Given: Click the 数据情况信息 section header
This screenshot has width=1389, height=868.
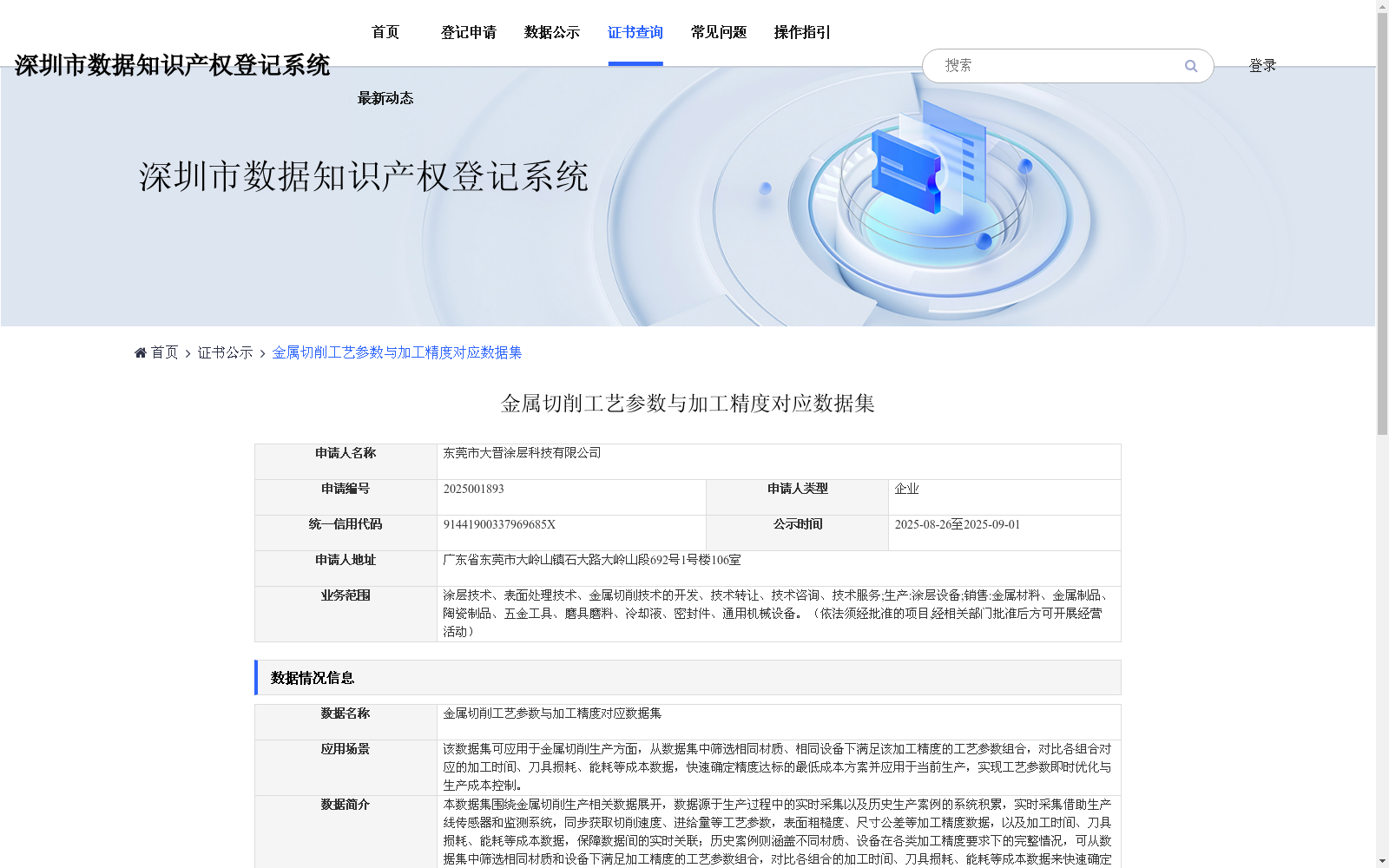Looking at the screenshot, I should point(313,678).
